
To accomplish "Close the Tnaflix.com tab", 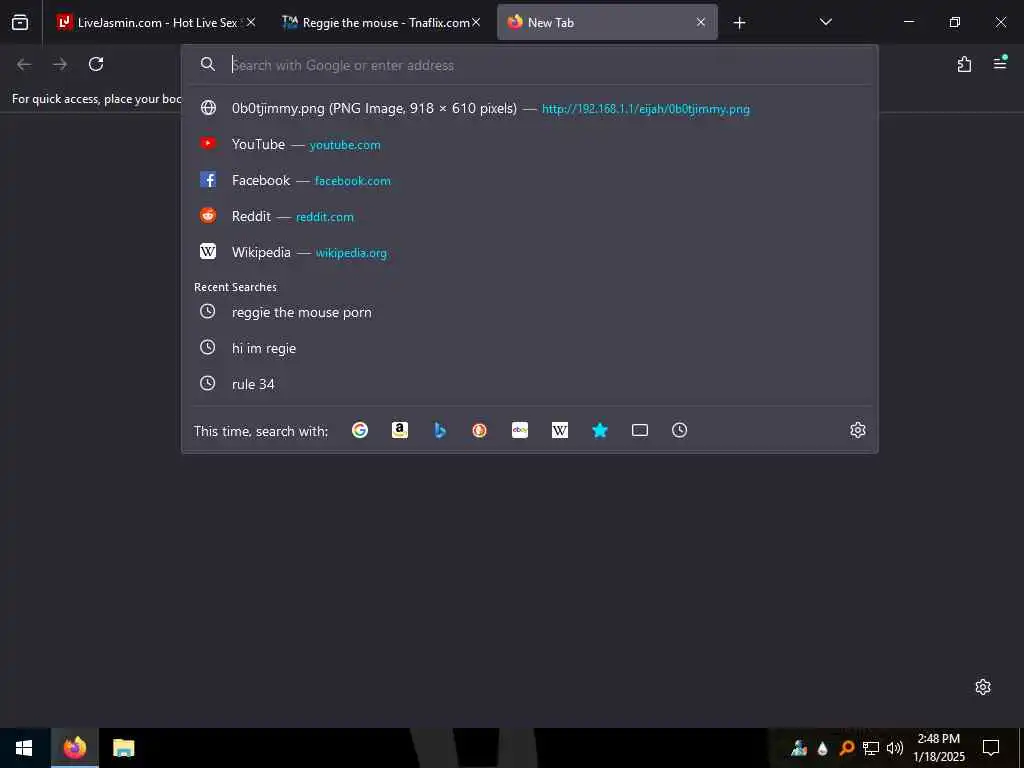I will click(x=476, y=22).
